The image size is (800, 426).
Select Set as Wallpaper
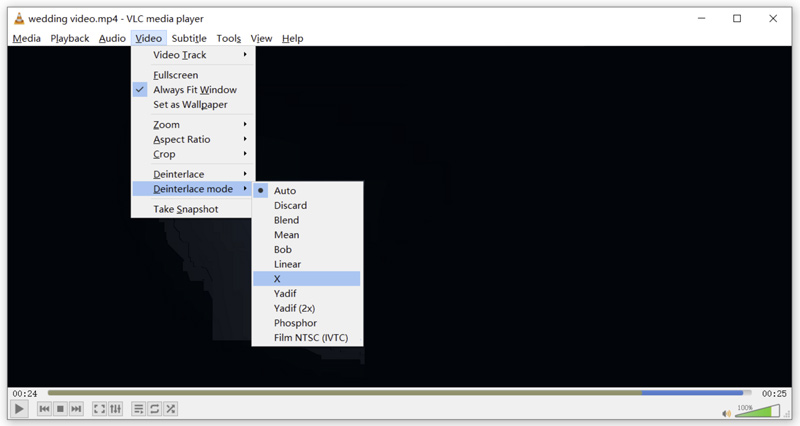coord(193,105)
